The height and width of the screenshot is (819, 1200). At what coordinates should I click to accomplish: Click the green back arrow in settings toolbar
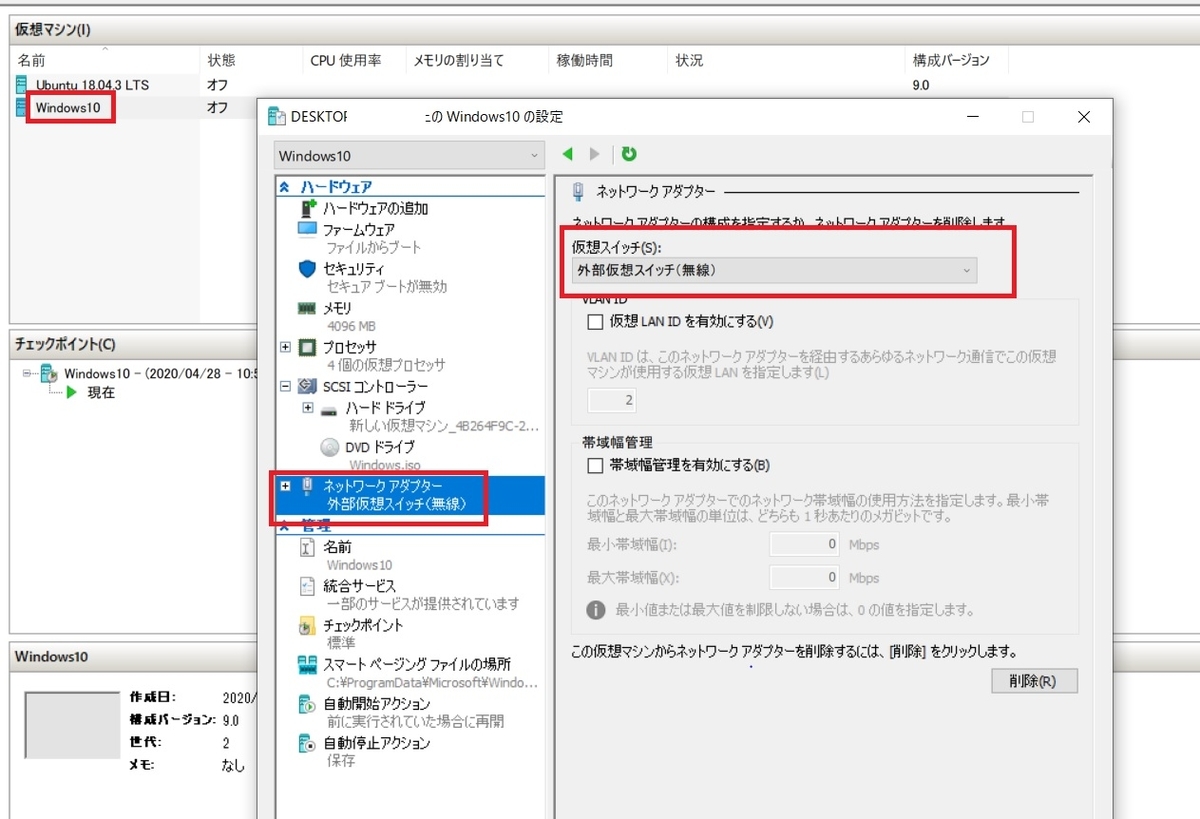pyautogui.click(x=568, y=154)
